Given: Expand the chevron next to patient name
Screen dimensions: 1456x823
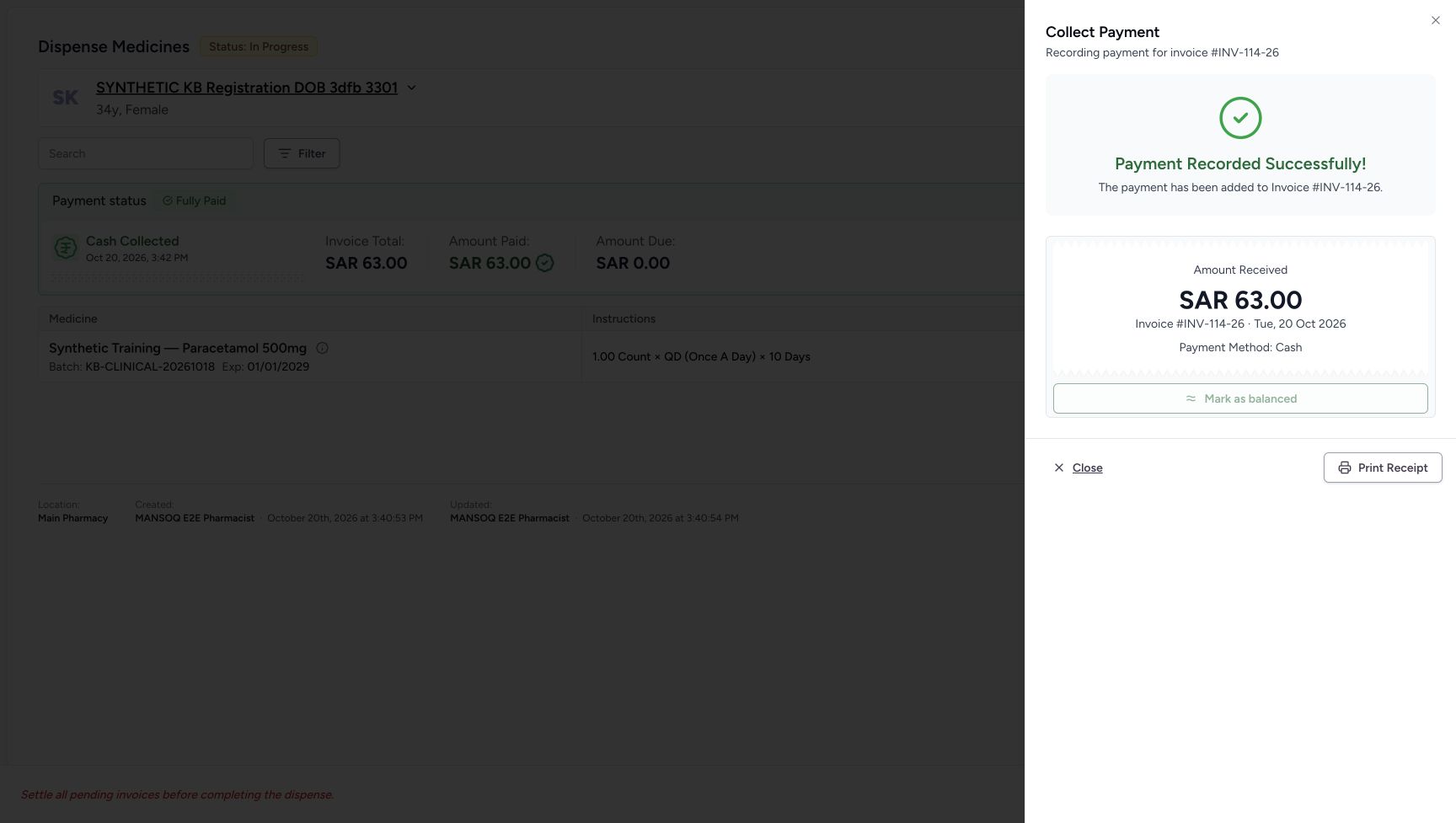Looking at the screenshot, I should [411, 88].
